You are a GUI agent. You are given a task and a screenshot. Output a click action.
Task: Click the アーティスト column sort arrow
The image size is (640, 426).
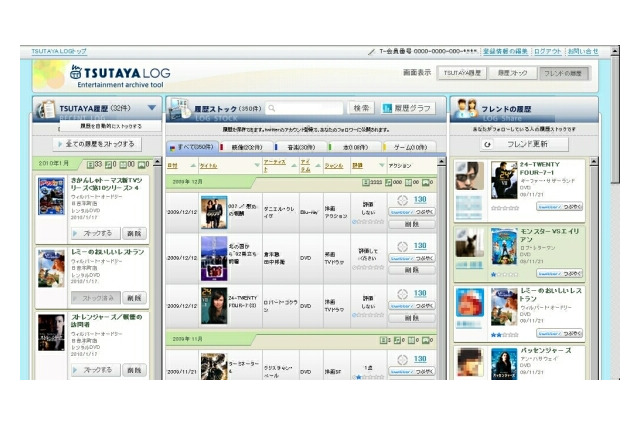[x=293, y=165]
